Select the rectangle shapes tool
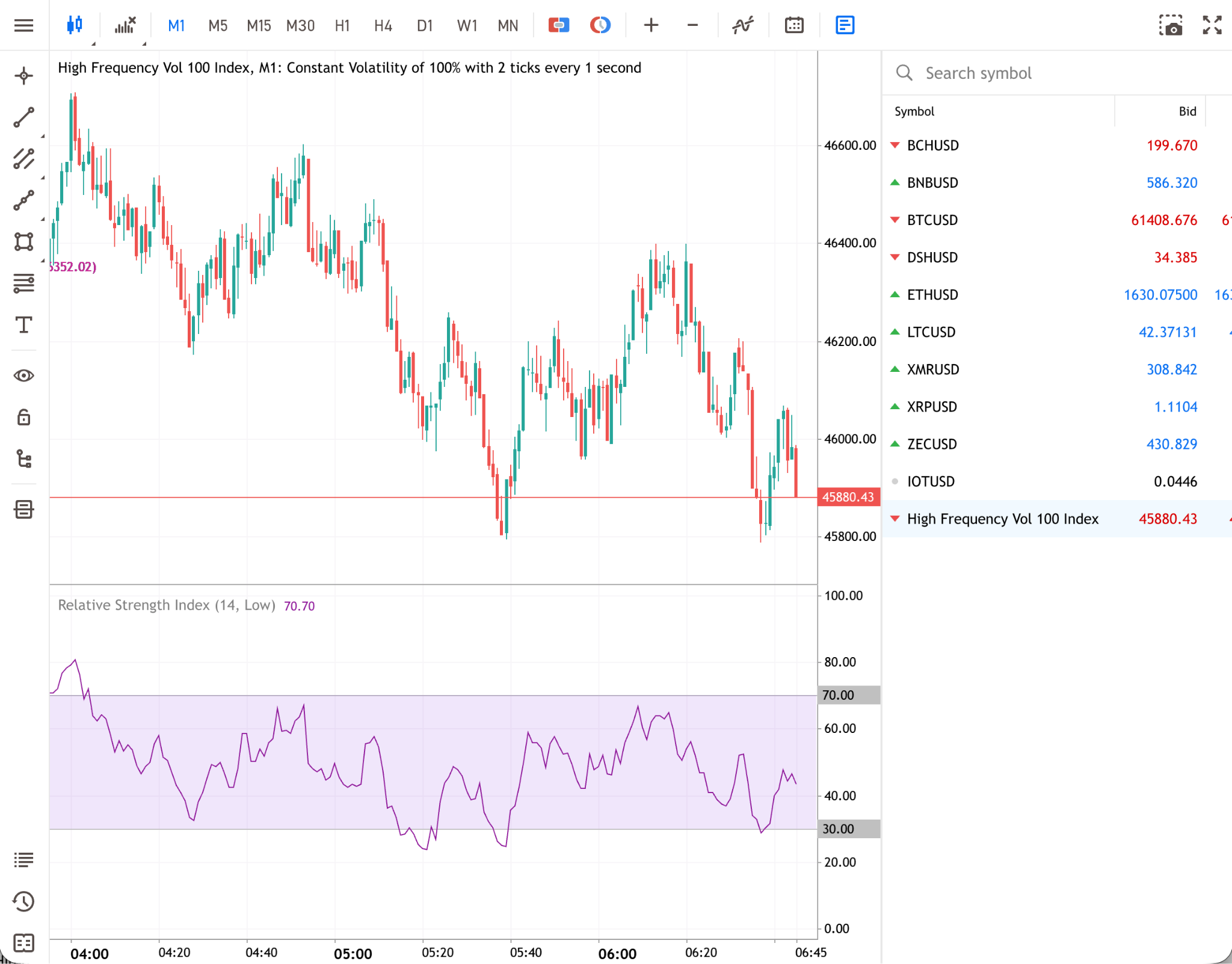This screenshot has height=964, width=1232. 24,242
